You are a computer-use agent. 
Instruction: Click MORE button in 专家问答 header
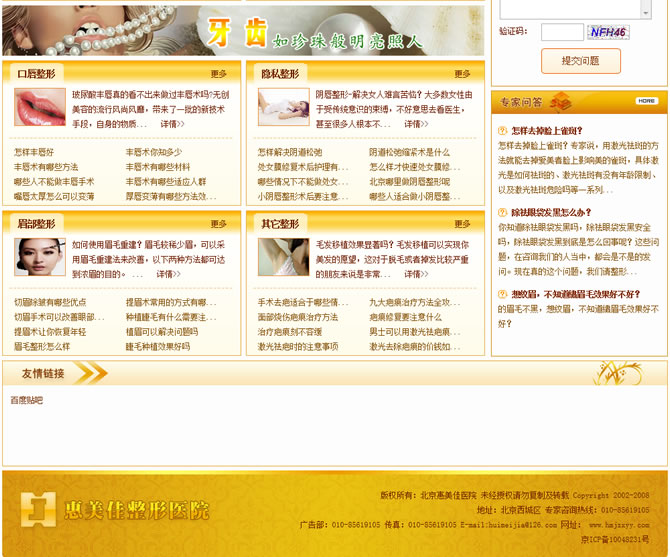coord(646,101)
